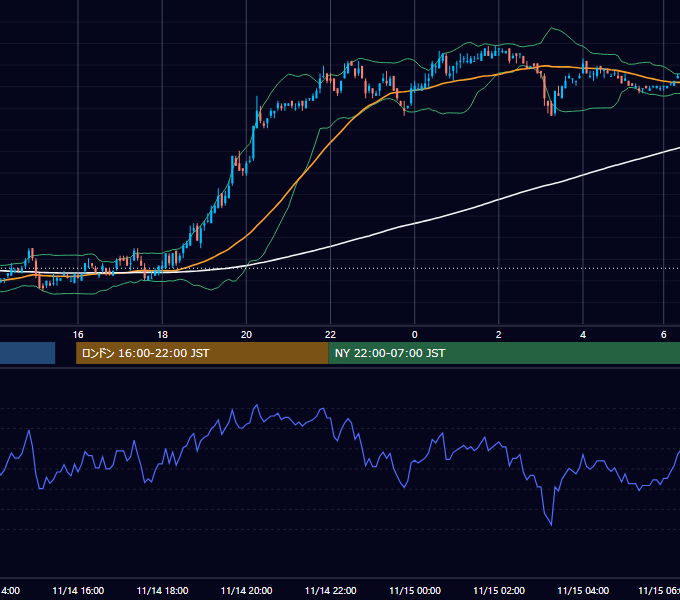Click the 4 hour label on upper axis

tap(583, 335)
